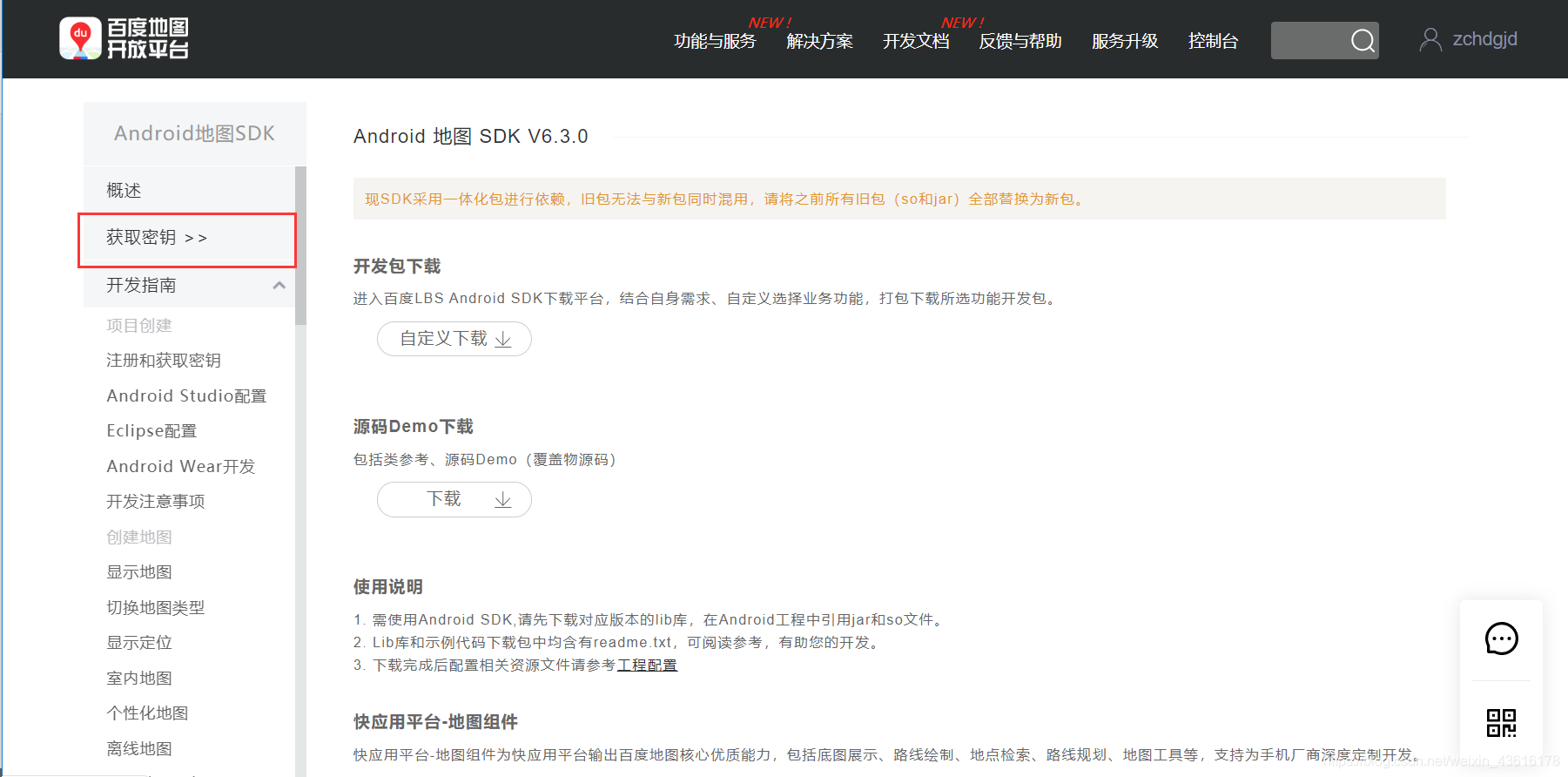Open 服务升级 navigation item
The height and width of the screenshot is (777, 1568).
(x=1125, y=41)
